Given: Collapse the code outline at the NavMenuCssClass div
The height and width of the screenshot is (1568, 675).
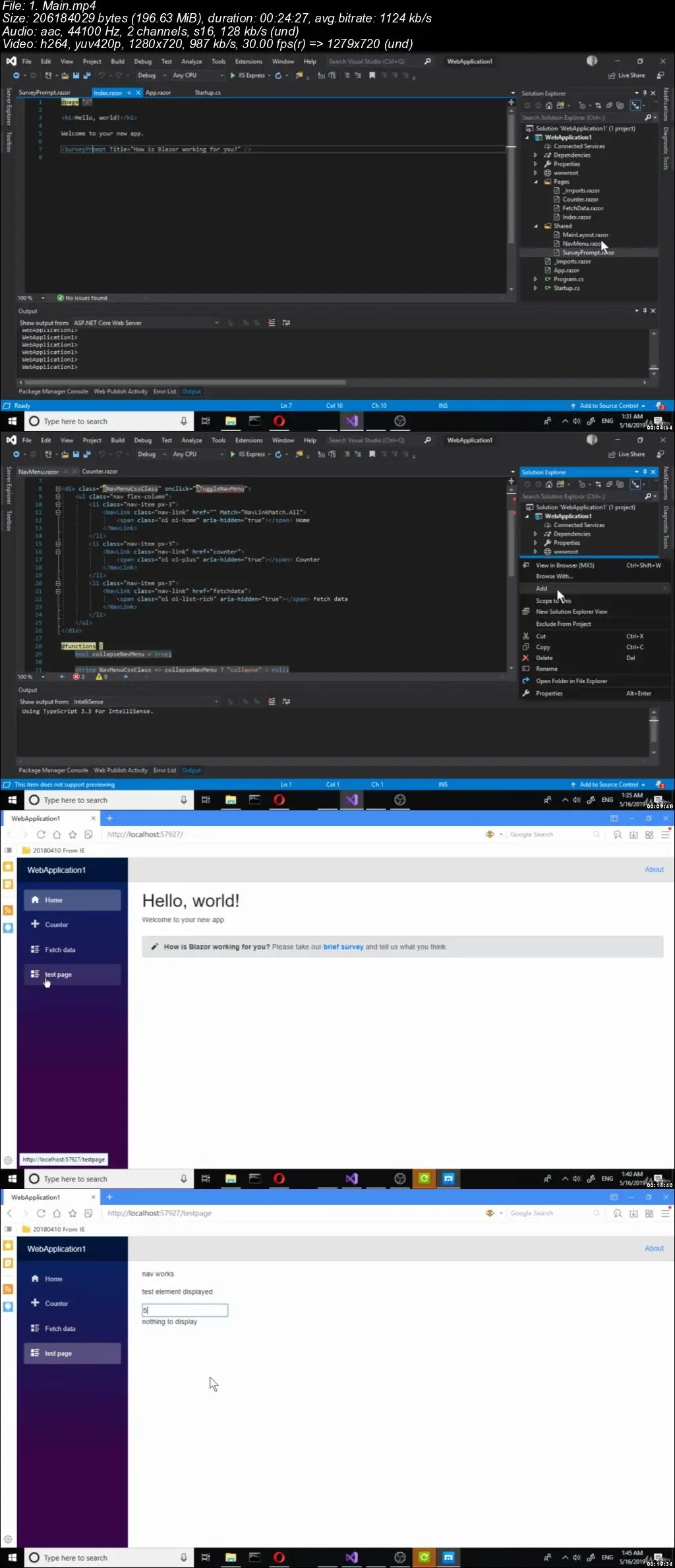Looking at the screenshot, I should tap(57, 489).
